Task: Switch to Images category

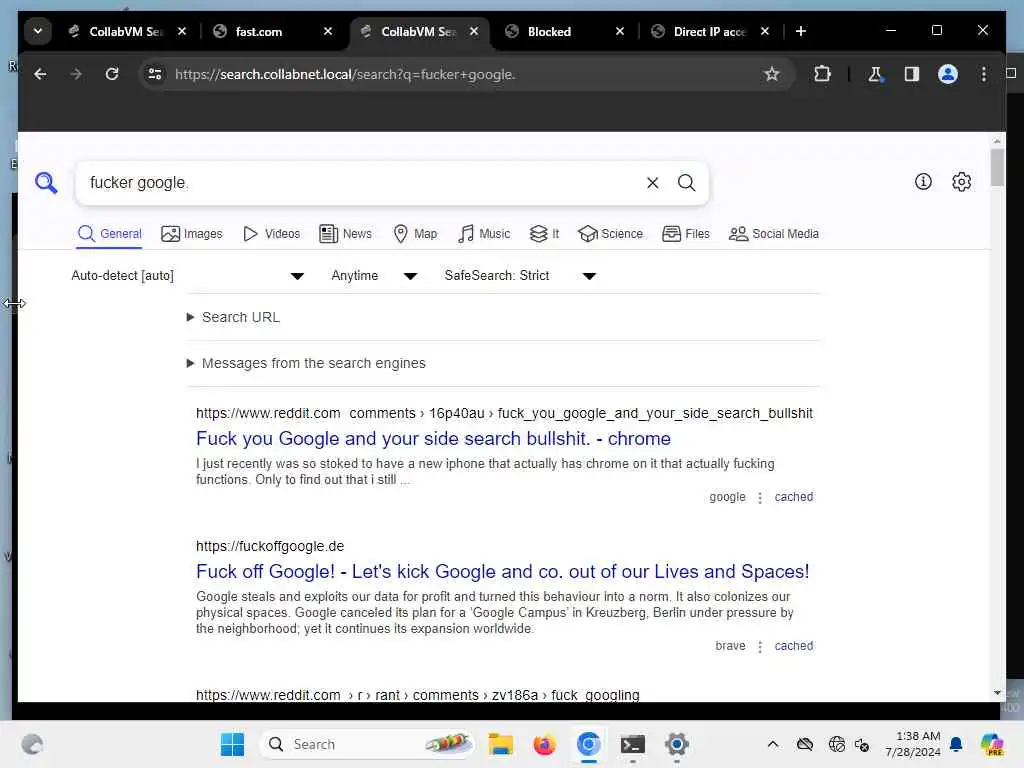Action: 192,234
